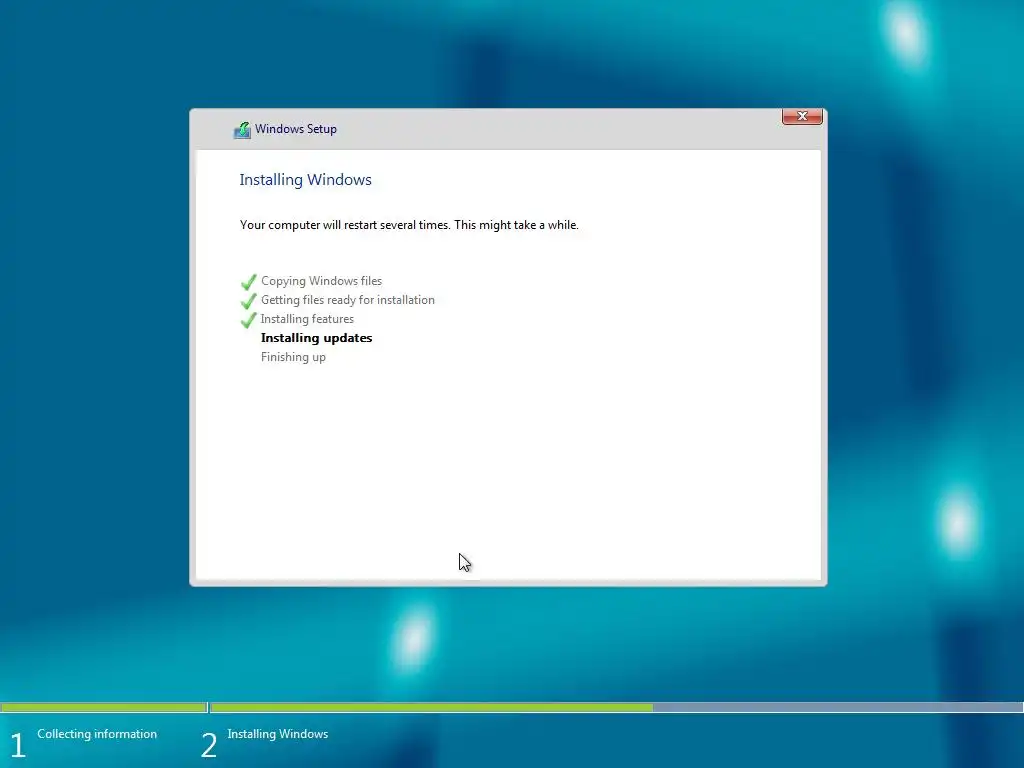Click the Windows Setup title bar icon

[242, 130]
